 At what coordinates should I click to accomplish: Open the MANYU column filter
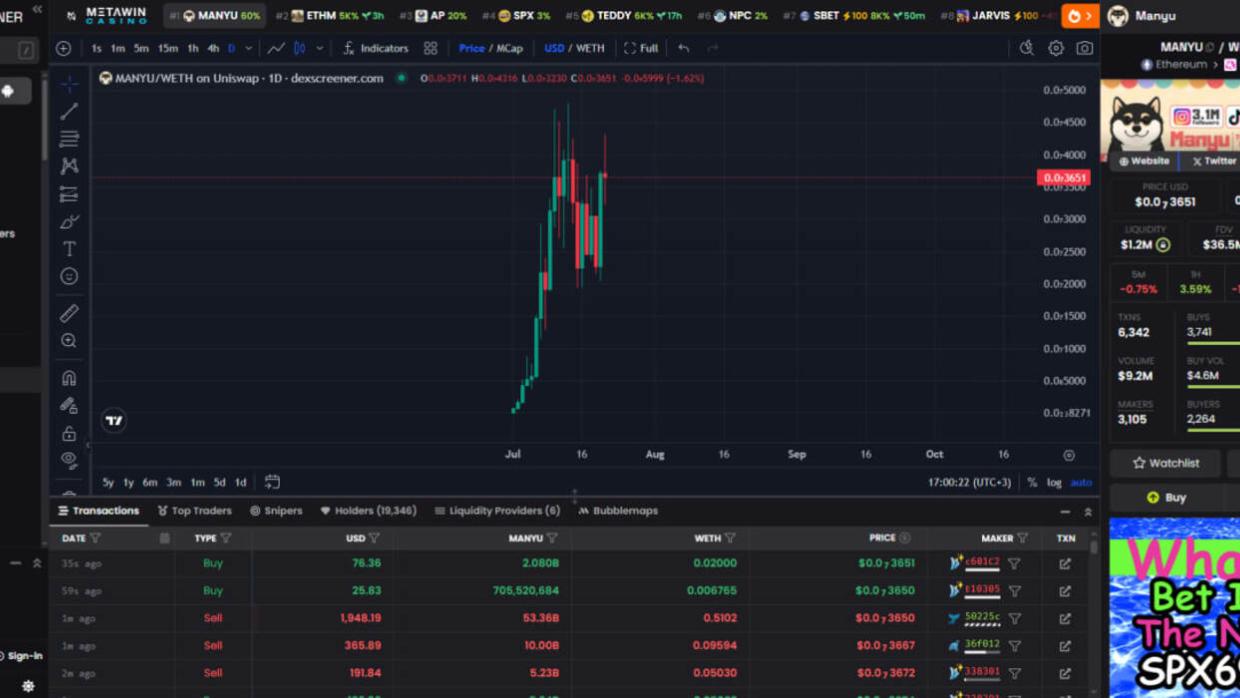552,538
